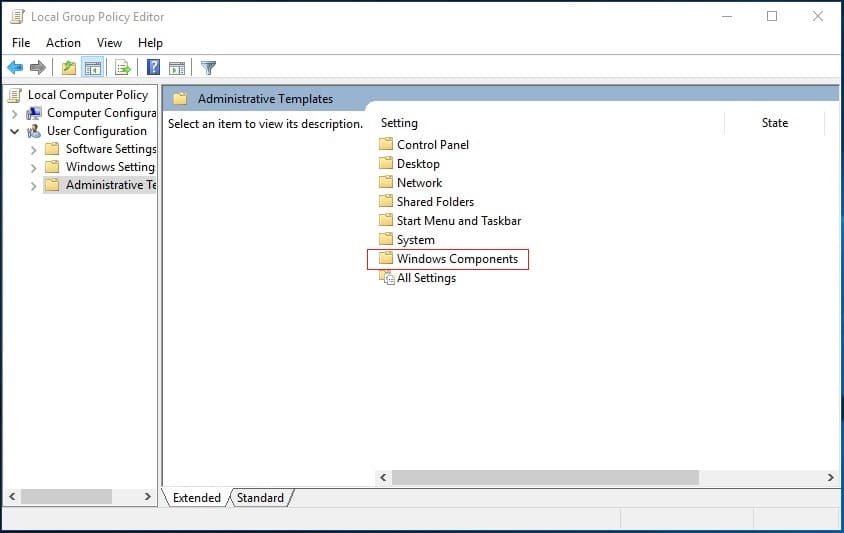This screenshot has height=533, width=844.
Task: Select Local Computer Policy in tree
Action: 88,95
